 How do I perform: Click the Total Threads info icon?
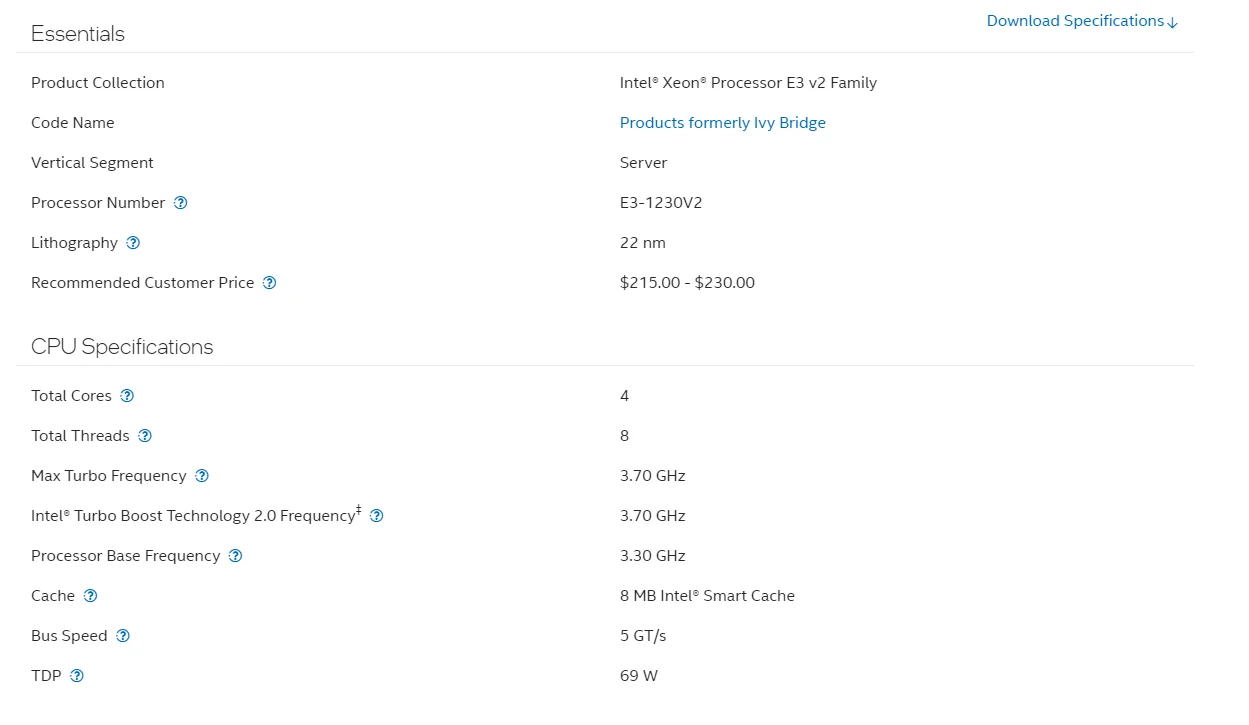[145, 436]
